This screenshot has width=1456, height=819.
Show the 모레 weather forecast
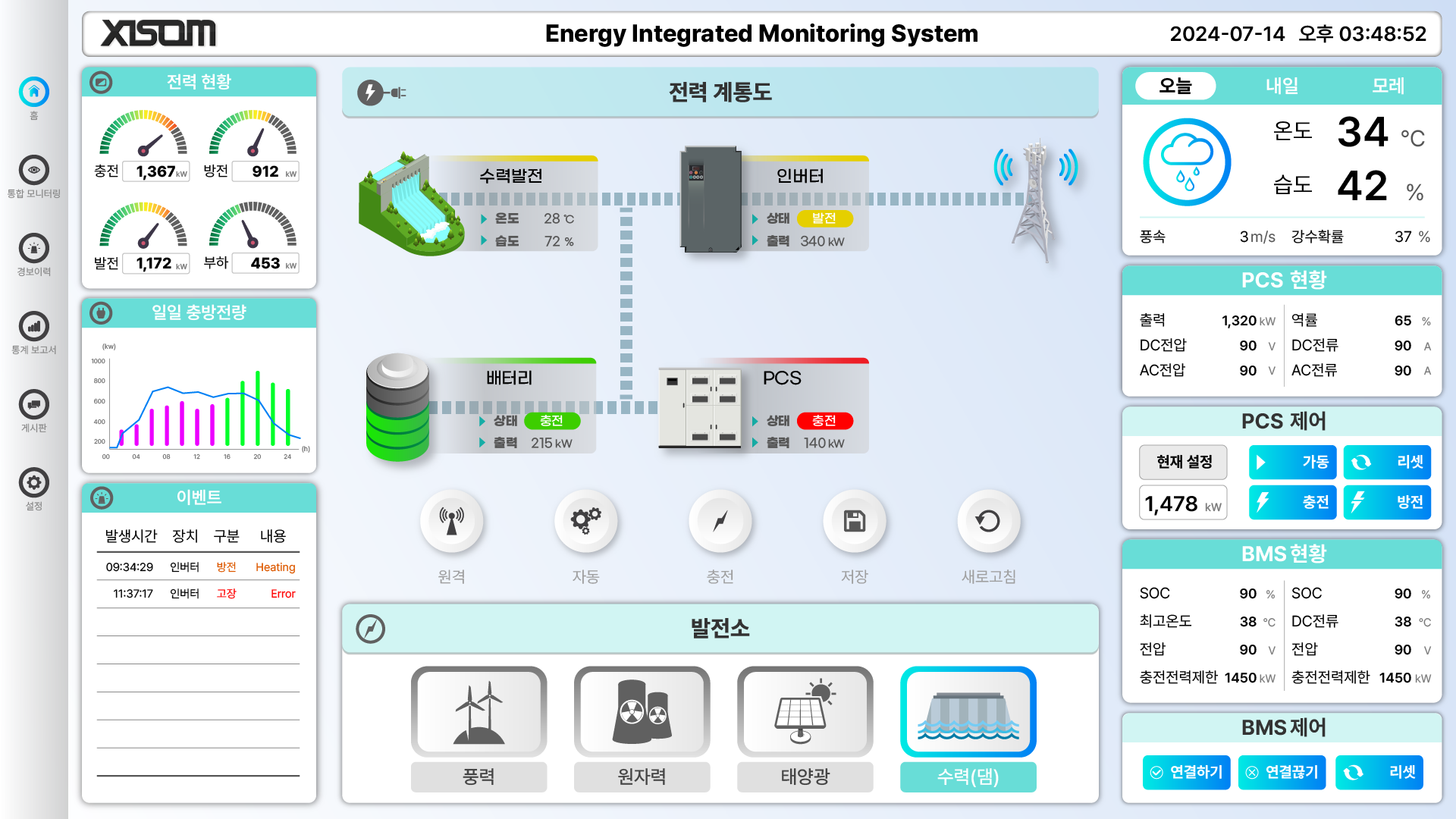[x=1390, y=86]
